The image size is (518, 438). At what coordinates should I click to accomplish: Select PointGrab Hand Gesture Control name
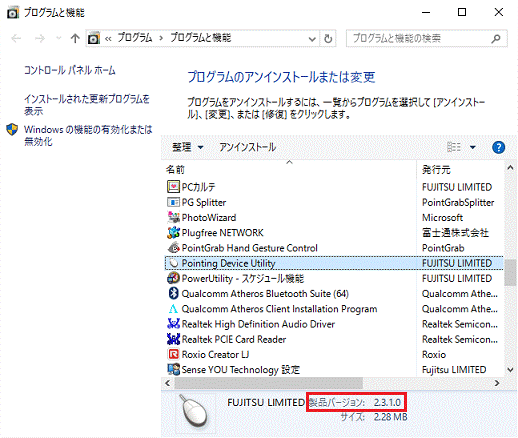(x=249, y=248)
